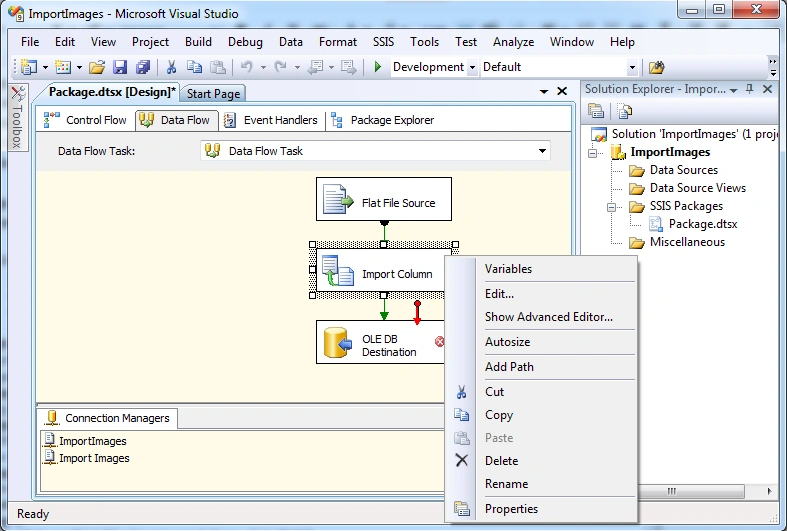Open the Data Flow Task dropdown
Image resolution: width=787 pixels, height=531 pixels.
tap(542, 151)
